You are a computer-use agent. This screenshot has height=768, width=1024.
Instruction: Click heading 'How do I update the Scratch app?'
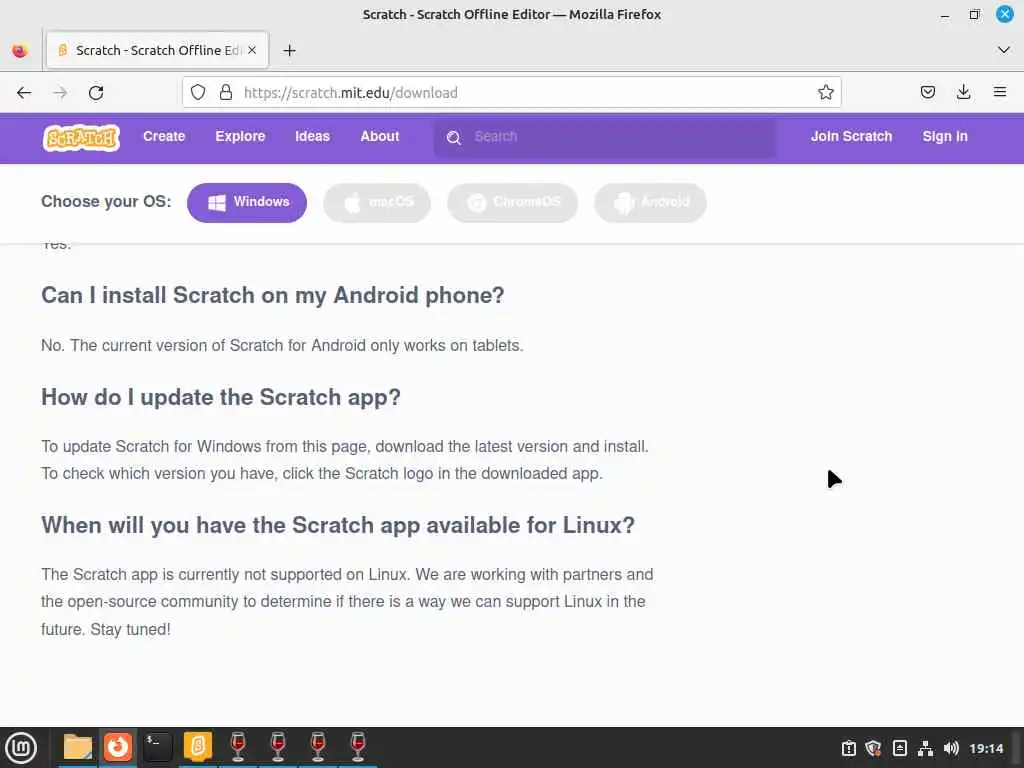[x=221, y=397]
